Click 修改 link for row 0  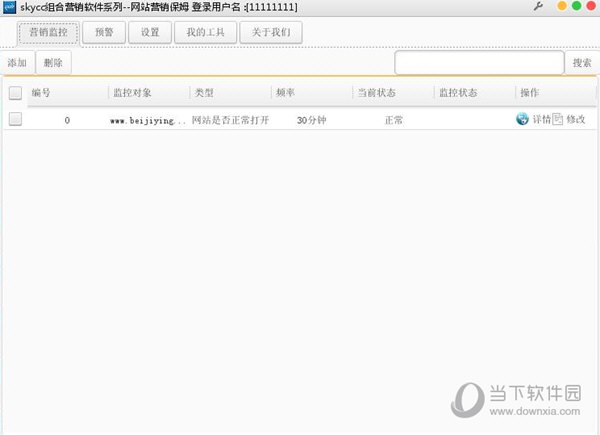(x=576, y=120)
